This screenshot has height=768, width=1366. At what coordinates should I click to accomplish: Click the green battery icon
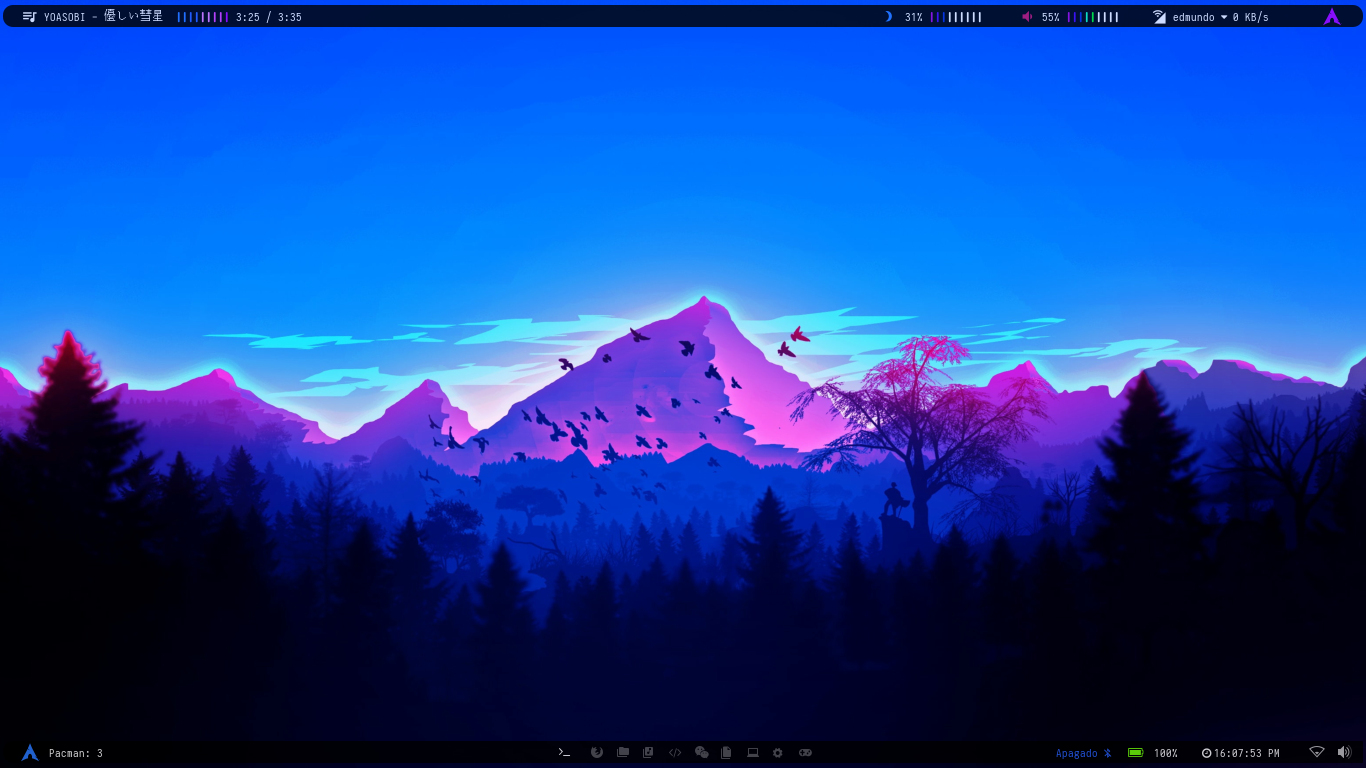pyautogui.click(x=1135, y=753)
